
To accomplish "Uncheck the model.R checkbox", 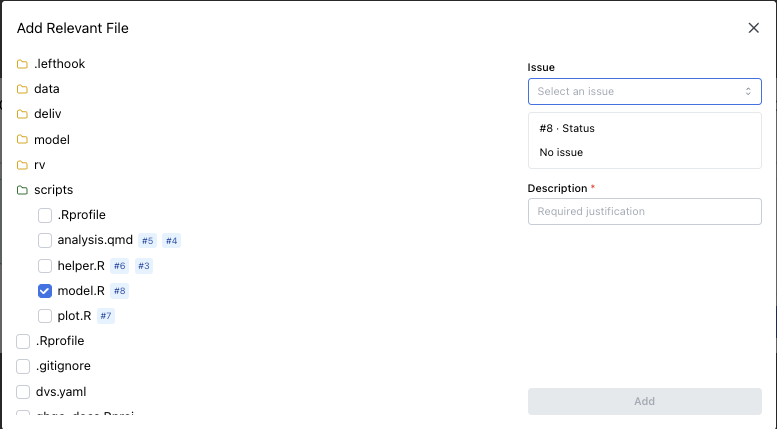I will coord(45,291).
